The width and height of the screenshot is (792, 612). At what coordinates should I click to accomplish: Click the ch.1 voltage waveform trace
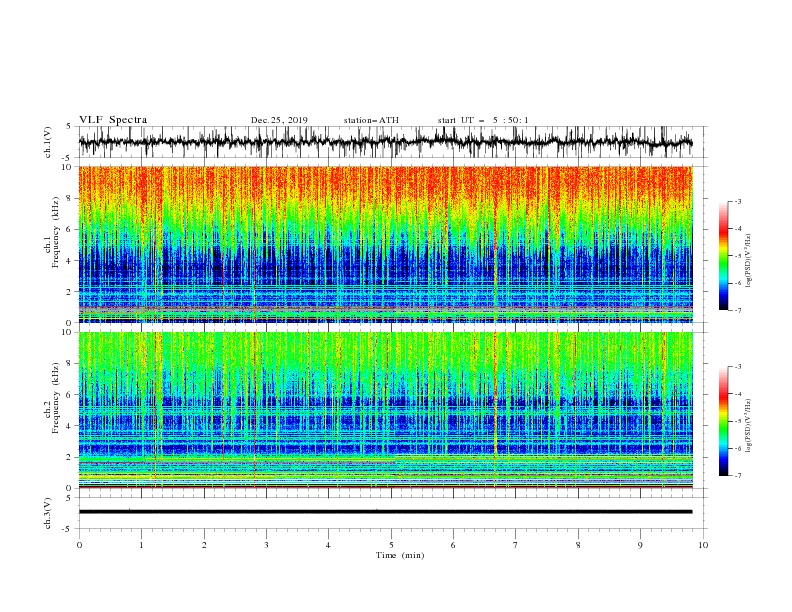point(385,142)
